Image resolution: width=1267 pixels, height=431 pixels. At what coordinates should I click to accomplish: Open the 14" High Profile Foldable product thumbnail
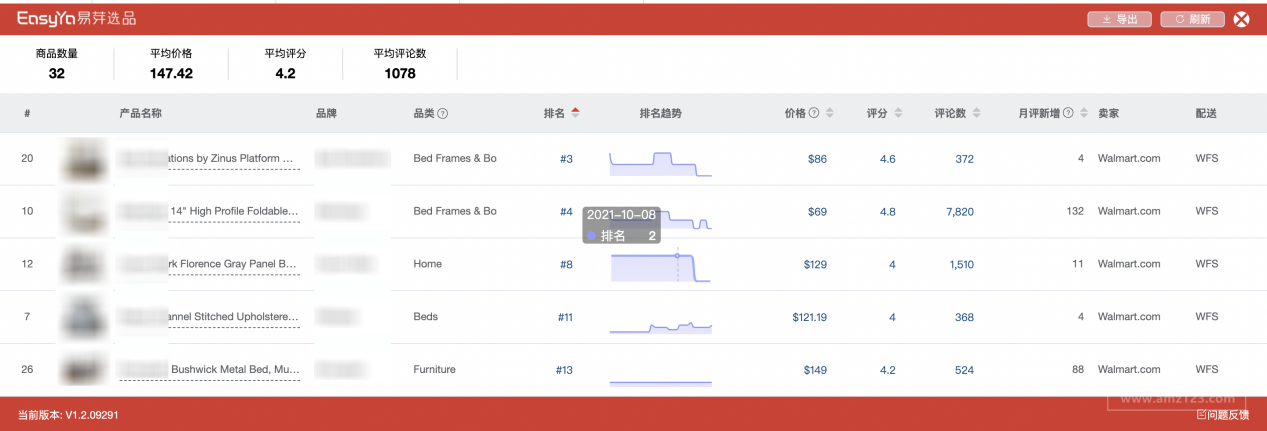click(82, 211)
